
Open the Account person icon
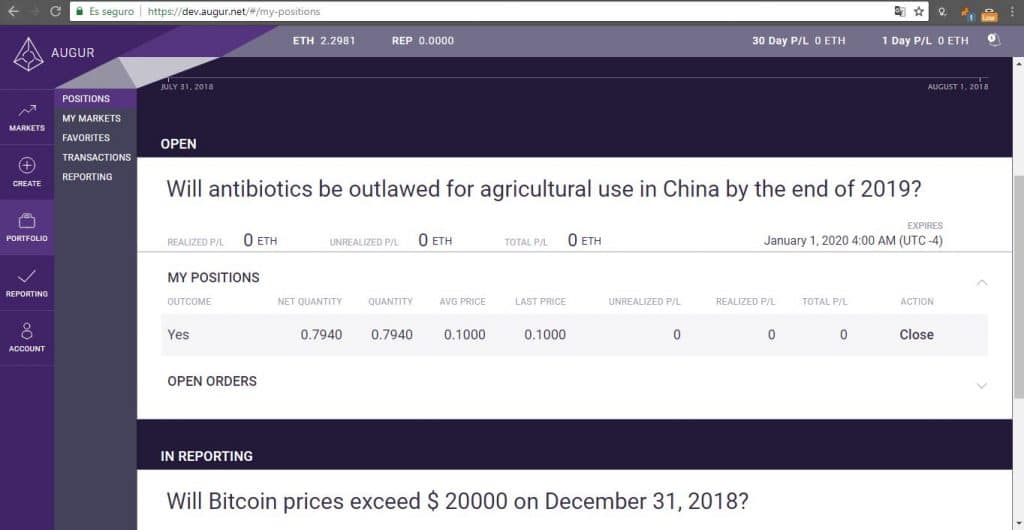pos(27,330)
